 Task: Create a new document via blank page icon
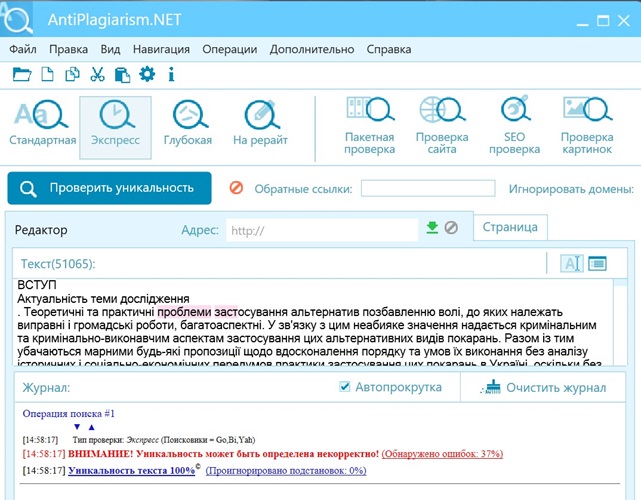point(47,74)
